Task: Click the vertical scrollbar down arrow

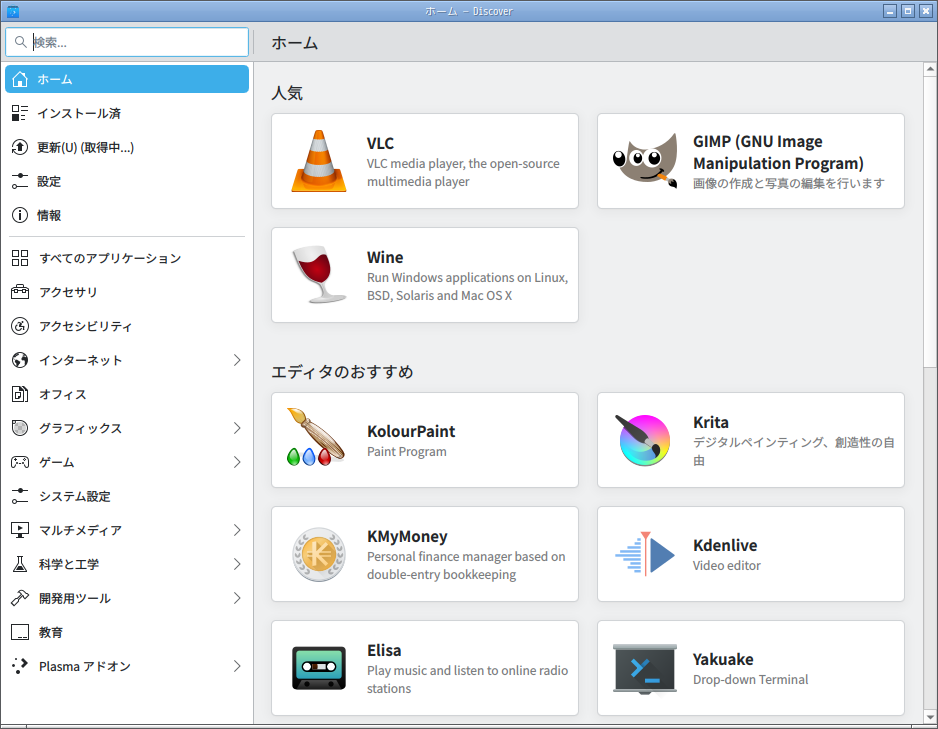Action: coord(930,716)
